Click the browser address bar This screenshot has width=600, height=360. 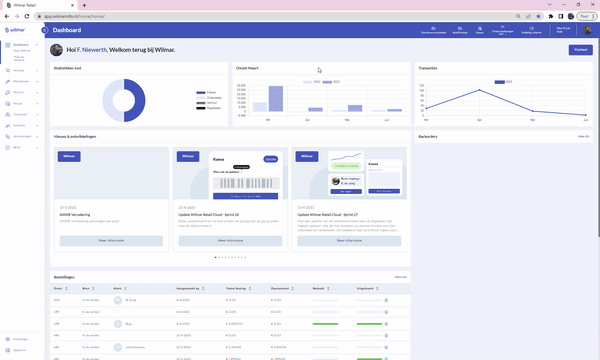(276, 16)
